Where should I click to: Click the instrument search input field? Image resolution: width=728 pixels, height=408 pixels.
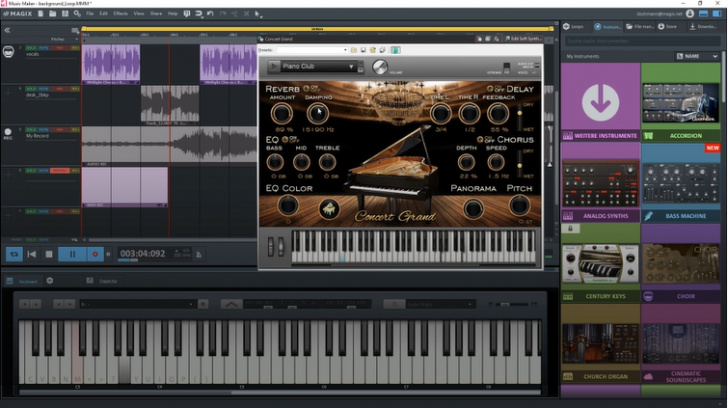coord(642,41)
